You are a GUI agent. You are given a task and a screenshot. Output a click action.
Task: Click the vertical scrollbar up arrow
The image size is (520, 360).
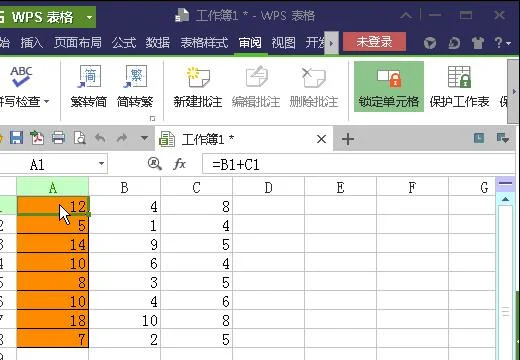(505, 199)
